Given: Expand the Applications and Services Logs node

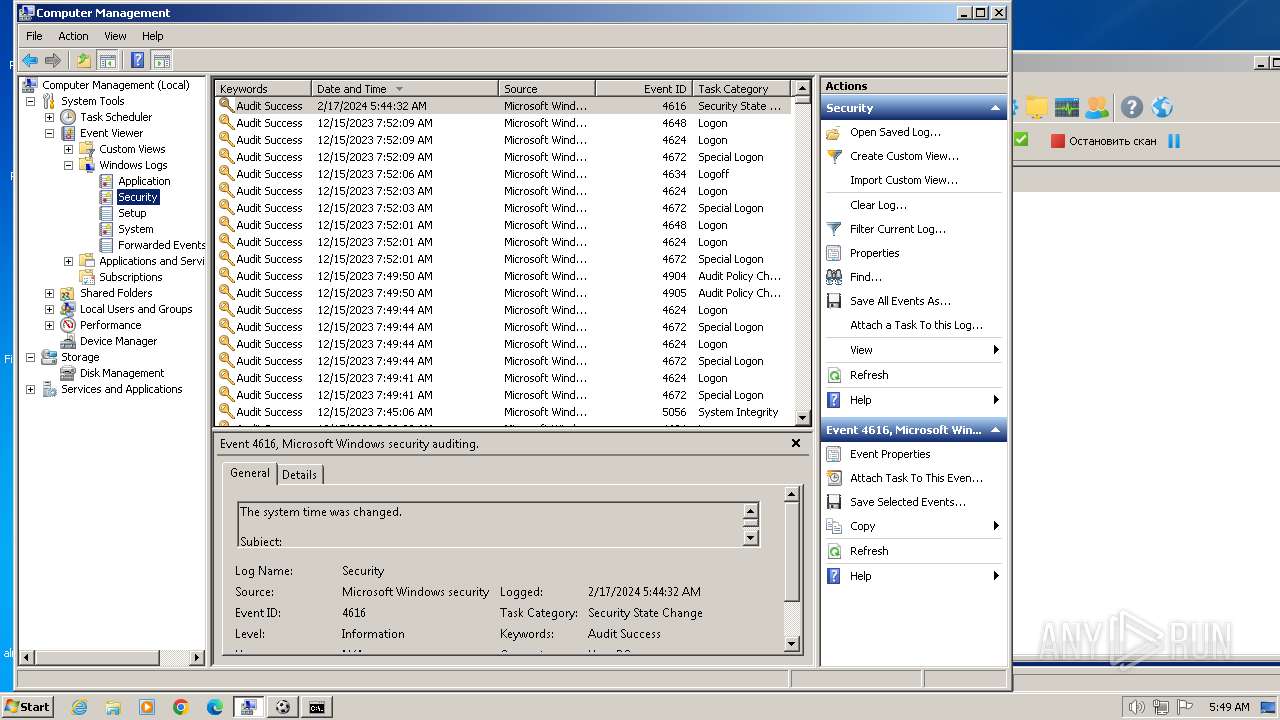Looking at the screenshot, I should [x=69, y=261].
